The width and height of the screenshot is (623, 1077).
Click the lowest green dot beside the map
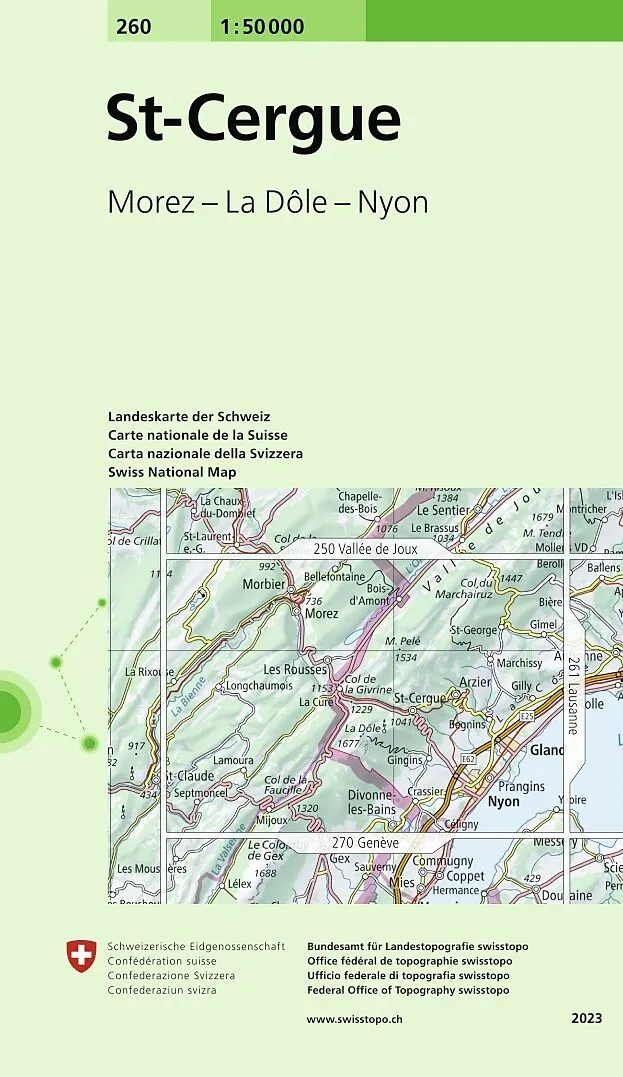click(90, 742)
